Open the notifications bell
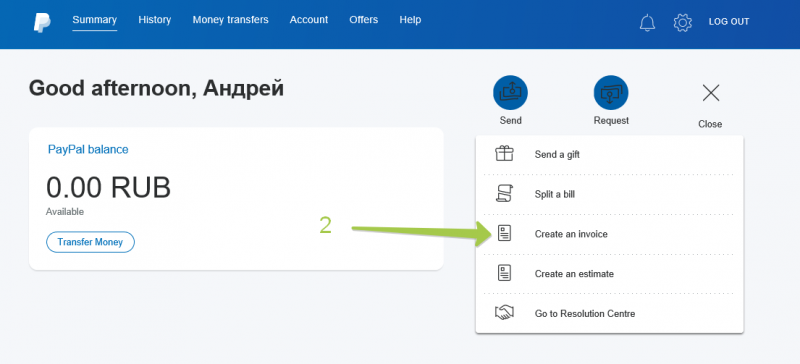 point(647,22)
